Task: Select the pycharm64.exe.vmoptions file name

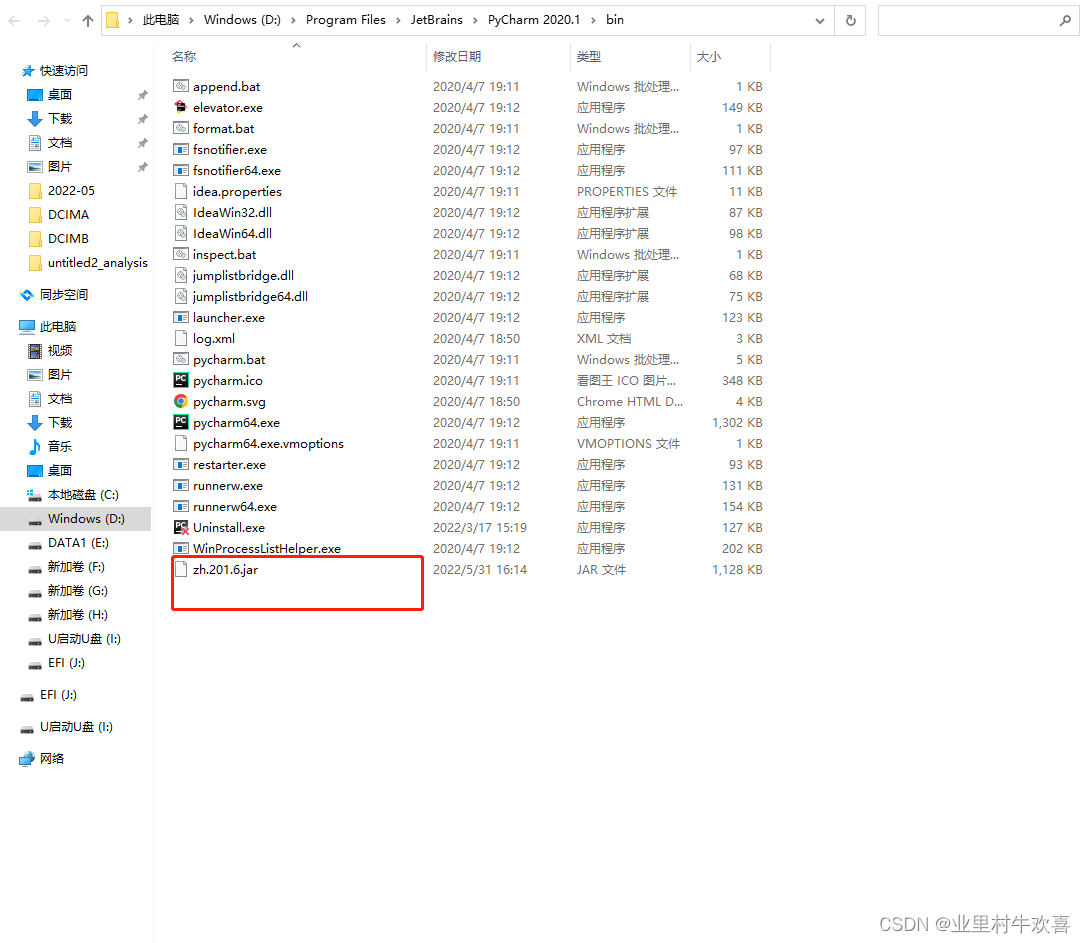Action: tap(269, 444)
